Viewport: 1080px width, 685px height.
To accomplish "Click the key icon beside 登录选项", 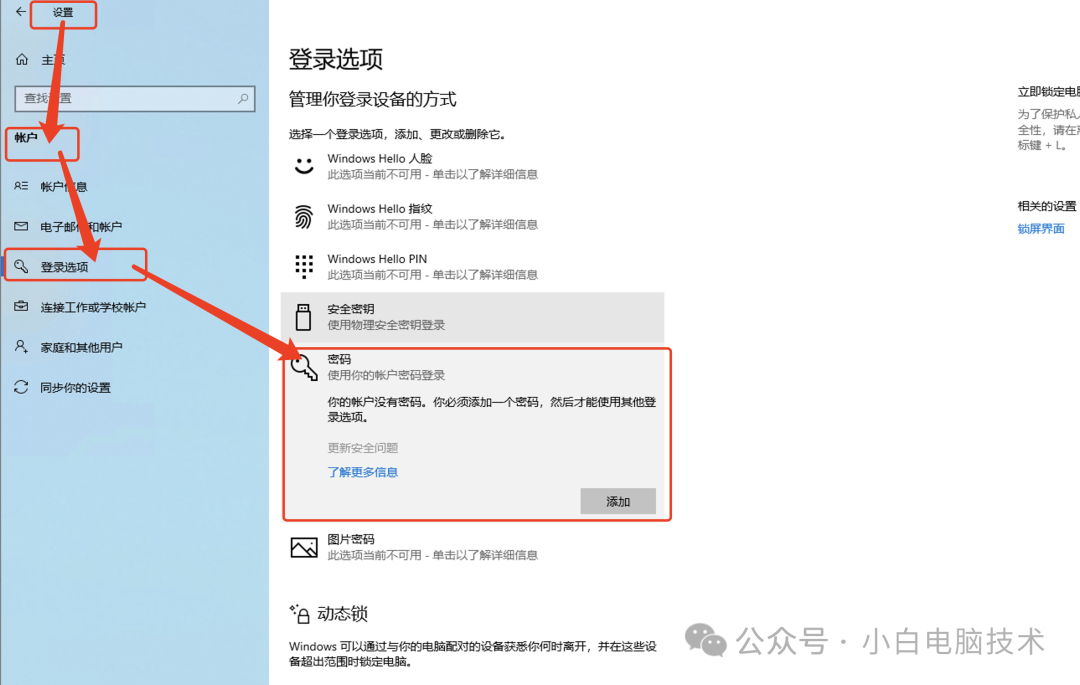I will (21, 266).
